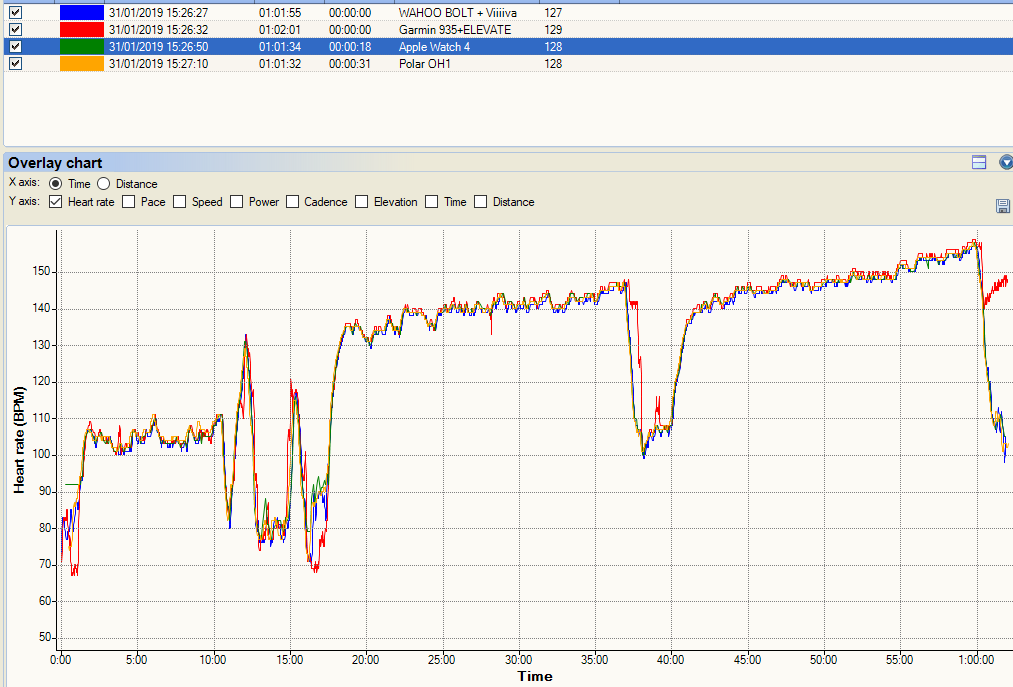This screenshot has height=687, width=1013.
Task: Toggle the Garmin 935+ELEVATE row checkbox
Action: (15, 30)
